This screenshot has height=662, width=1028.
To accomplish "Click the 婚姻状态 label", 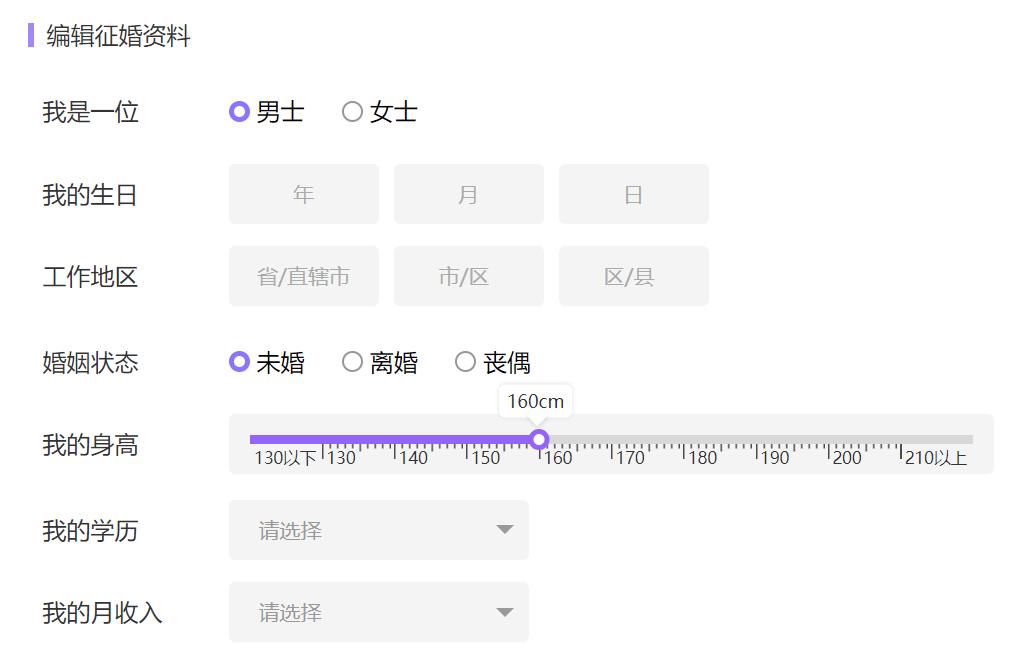I will [x=90, y=362].
